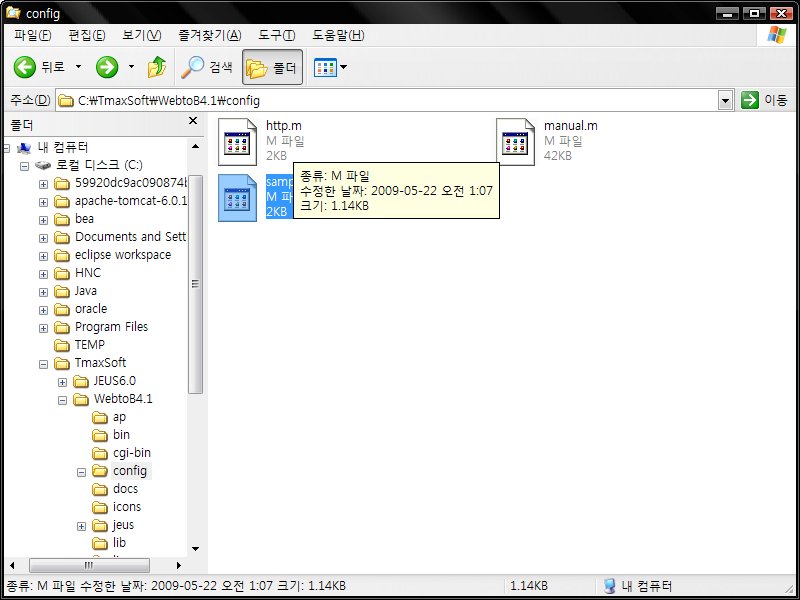Click the tree scroll-down arrow
Image resolution: width=800 pixels, height=600 pixels.
click(x=195, y=549)
